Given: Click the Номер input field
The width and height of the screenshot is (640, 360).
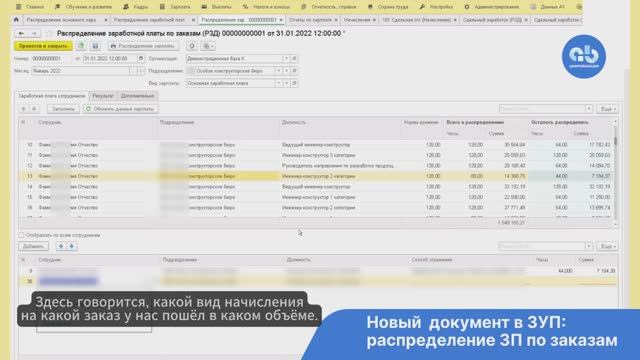Looking at the screenshot, I should [51, 59].
